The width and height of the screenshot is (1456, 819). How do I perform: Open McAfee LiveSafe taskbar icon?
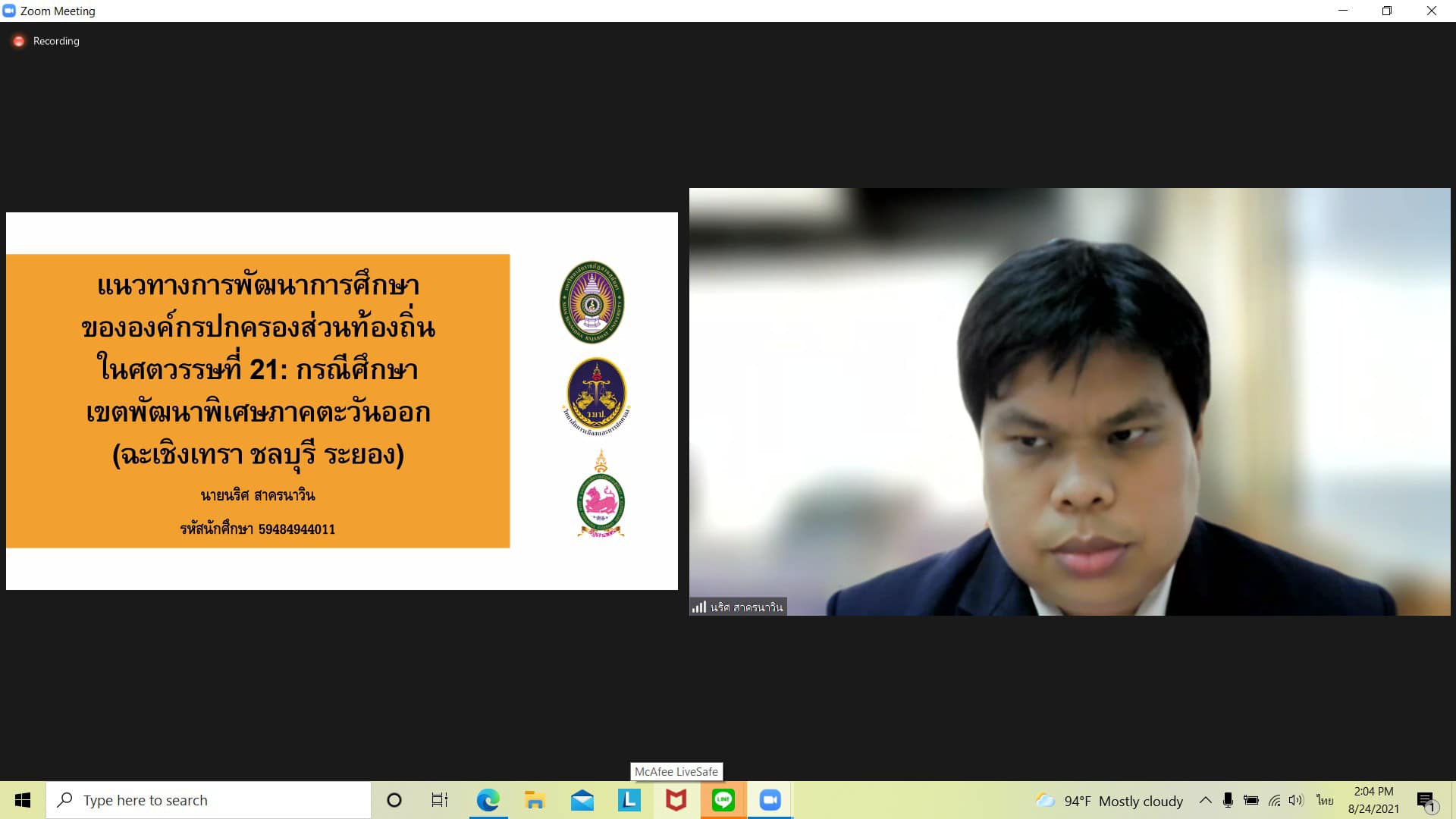(x=676, y=800)
